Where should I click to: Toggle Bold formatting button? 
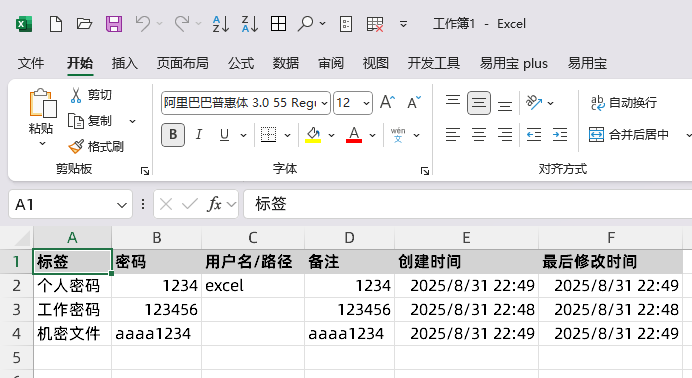[173, 135]
